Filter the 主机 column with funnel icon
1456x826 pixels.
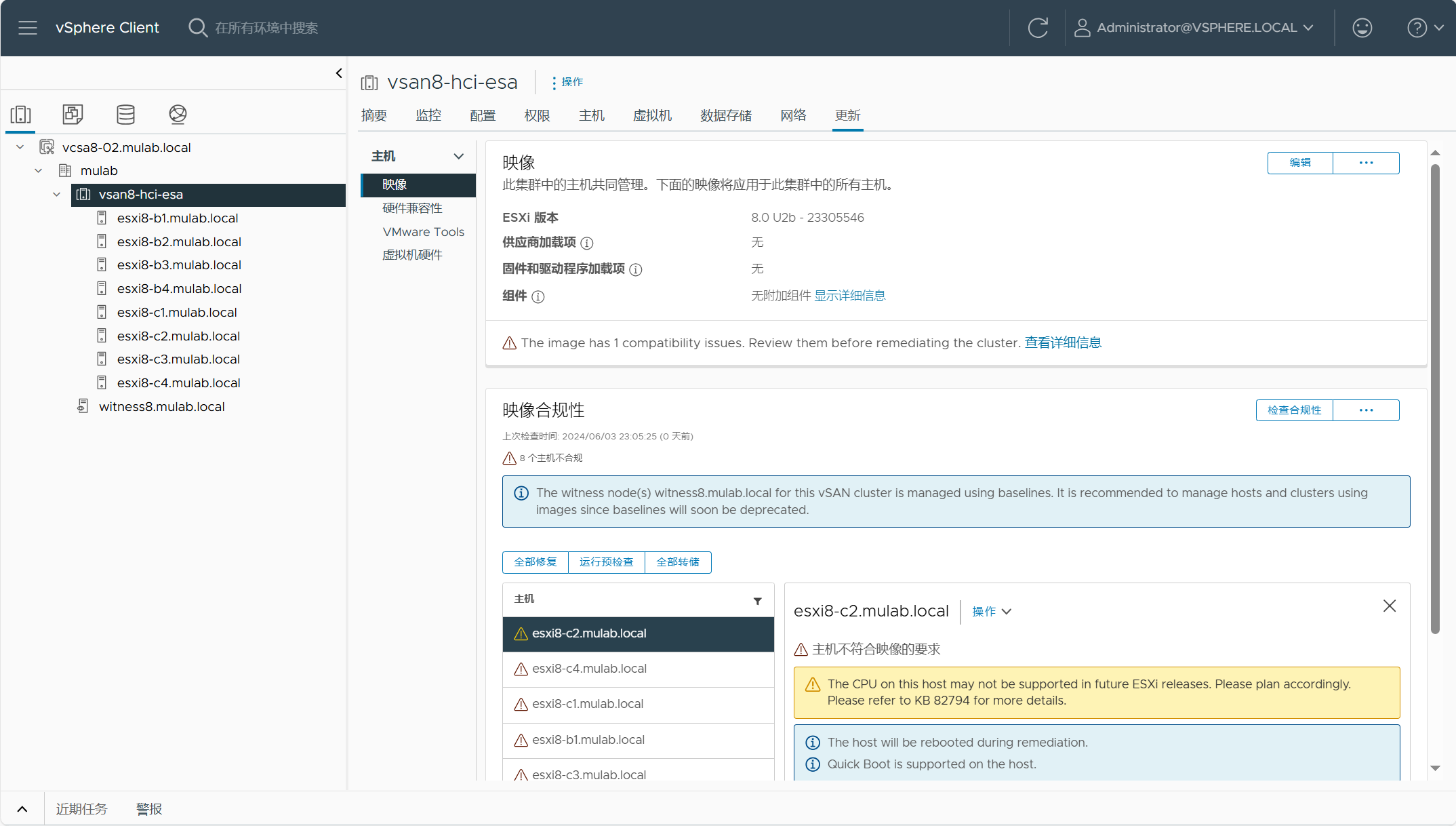click(x=758, y=601)
